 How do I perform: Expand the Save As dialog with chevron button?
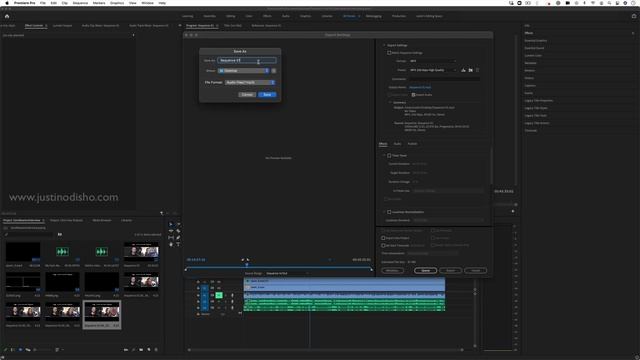pyautogui.click(x=273, y=71)
